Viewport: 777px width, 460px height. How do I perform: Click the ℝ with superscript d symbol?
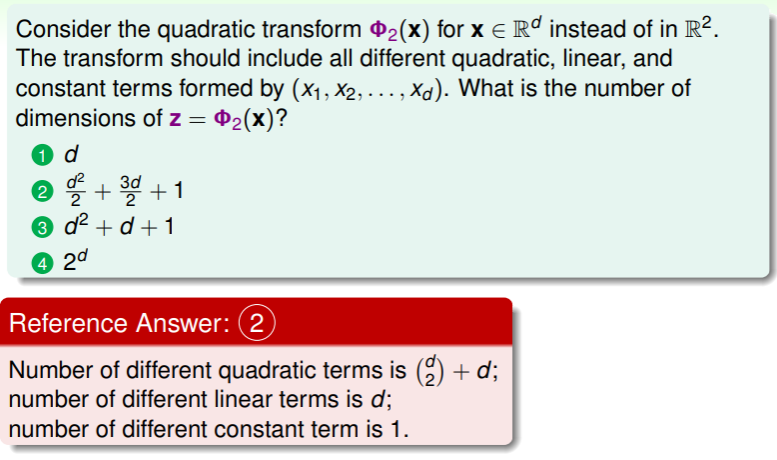click(507, 22)
